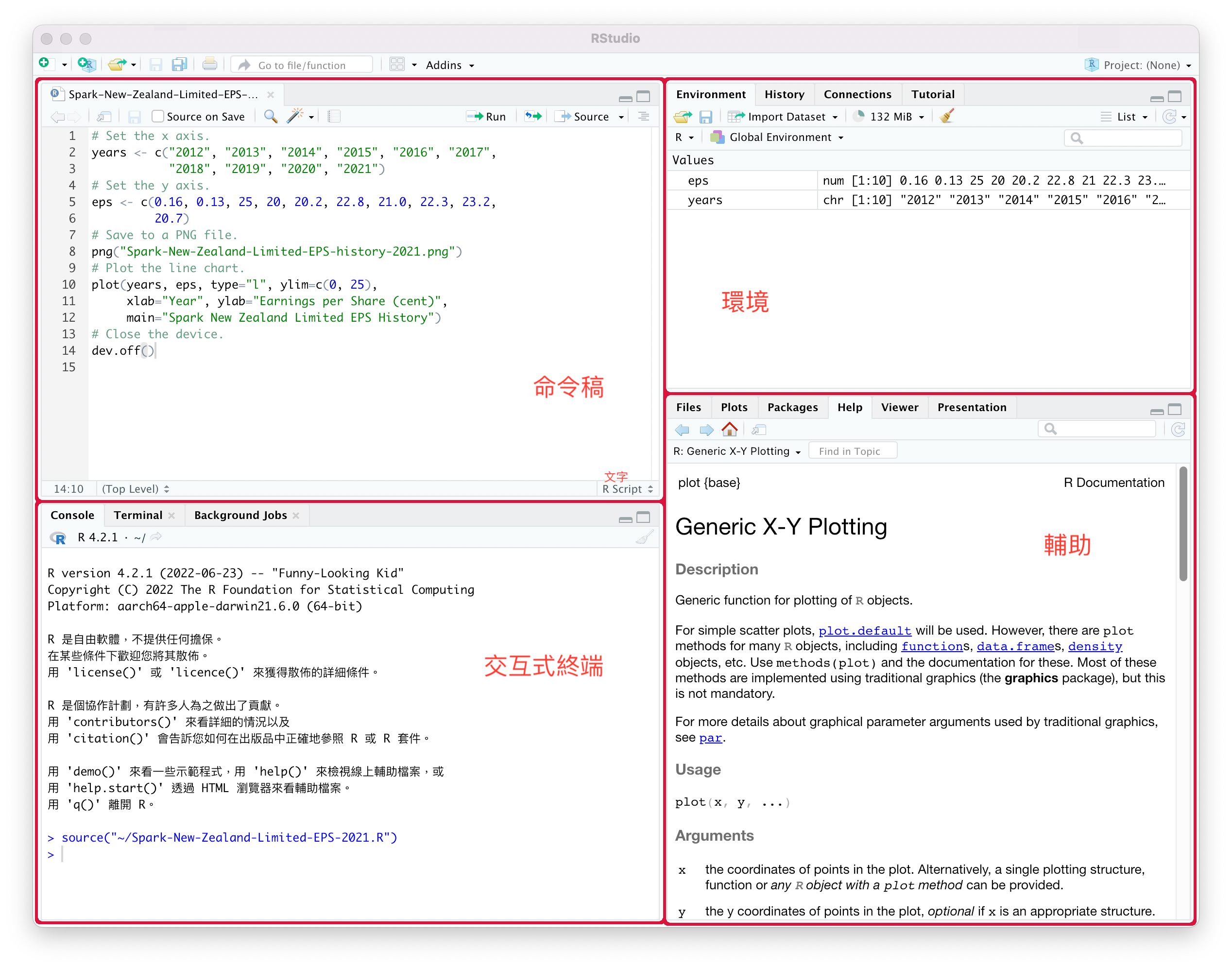Go forward in Help history

706,430
